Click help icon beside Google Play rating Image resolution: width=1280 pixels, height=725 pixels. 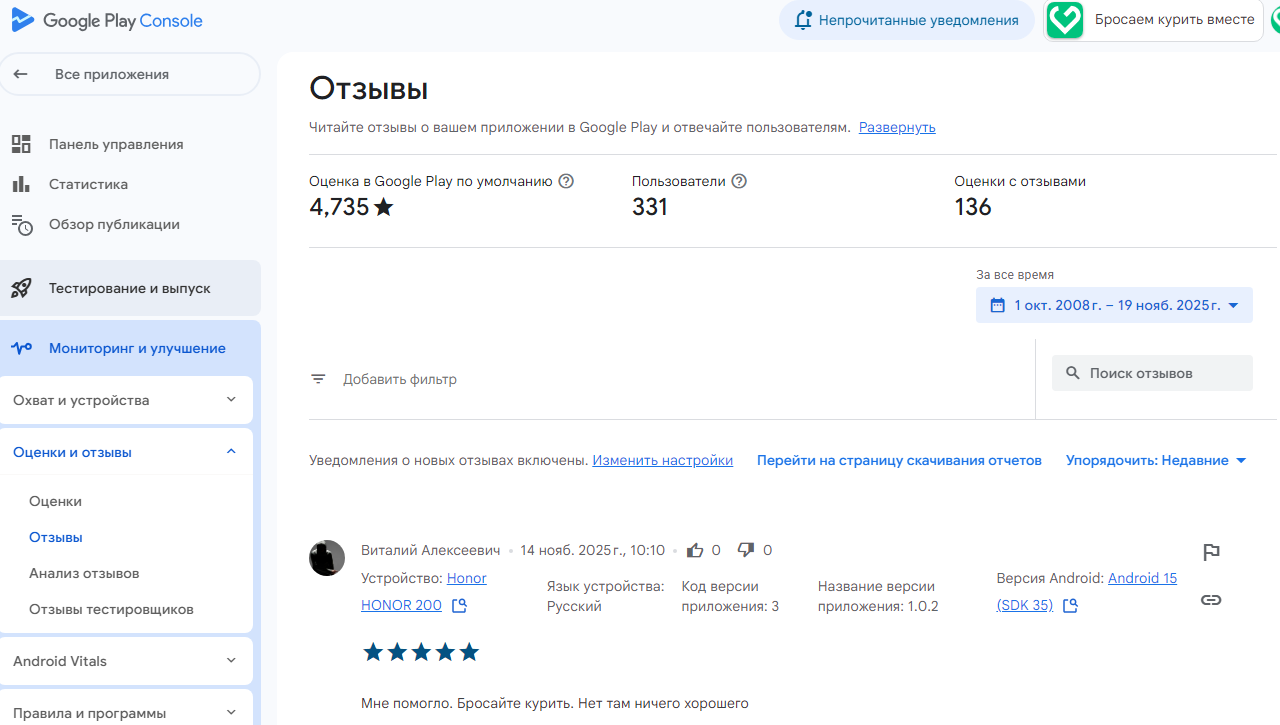tap(566, 181)
